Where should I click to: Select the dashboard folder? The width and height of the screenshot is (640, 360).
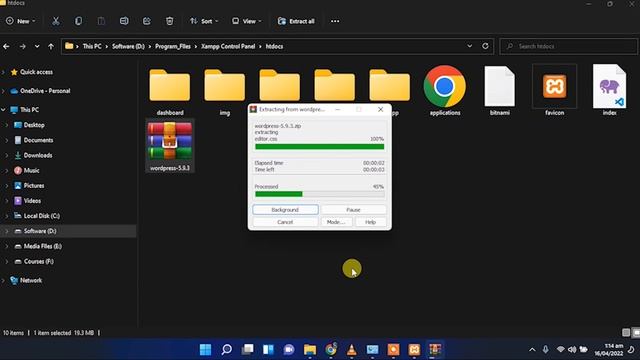point(170,92)
